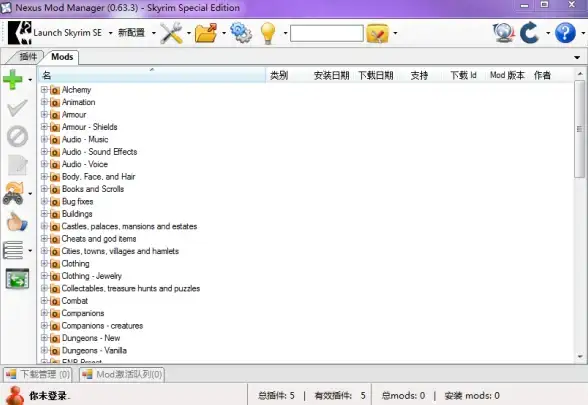Switch to the 插件 tab
588x405 pixels.
(x=28, y=57)
